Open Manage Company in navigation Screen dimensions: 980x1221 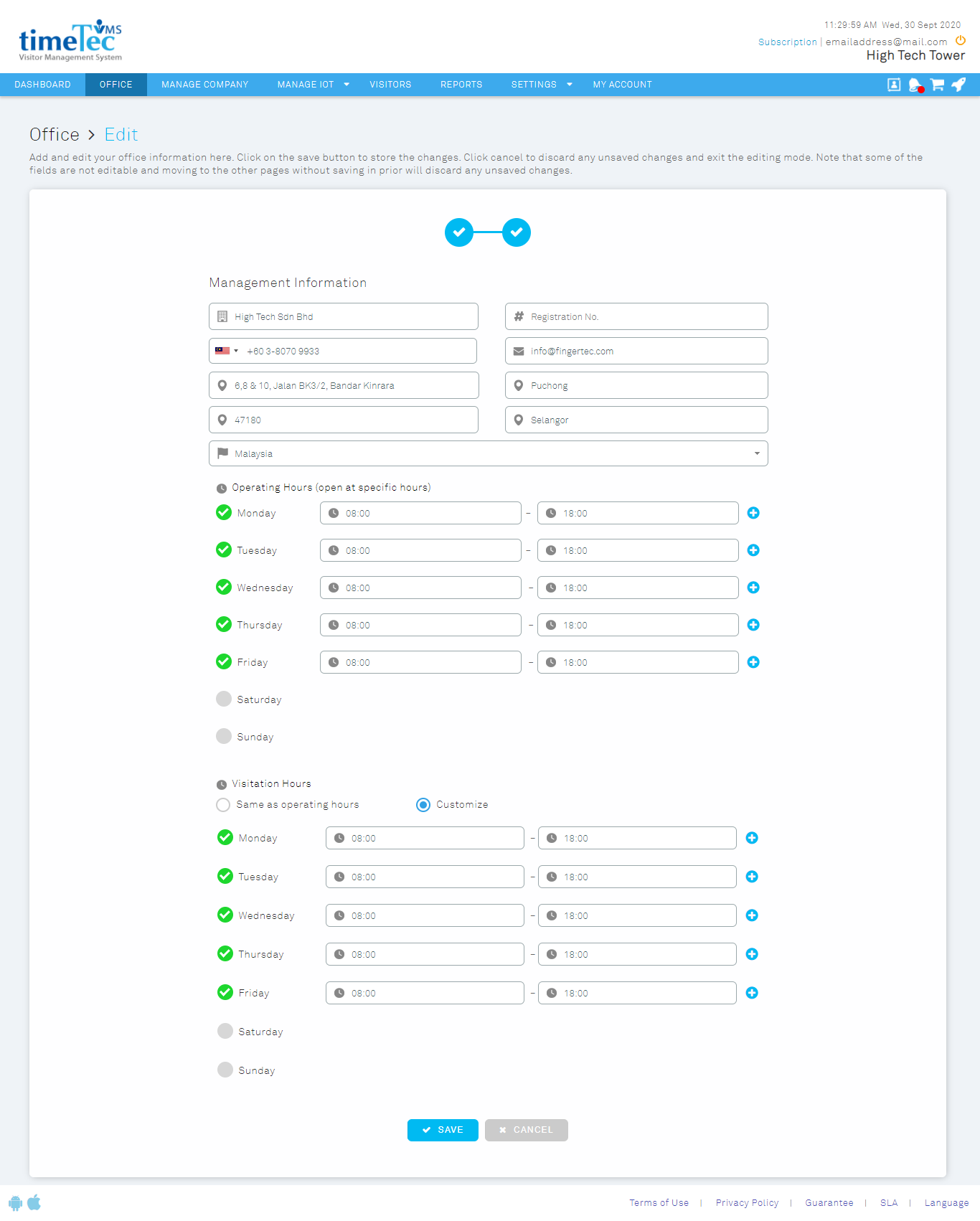click(x=205, y=85)
